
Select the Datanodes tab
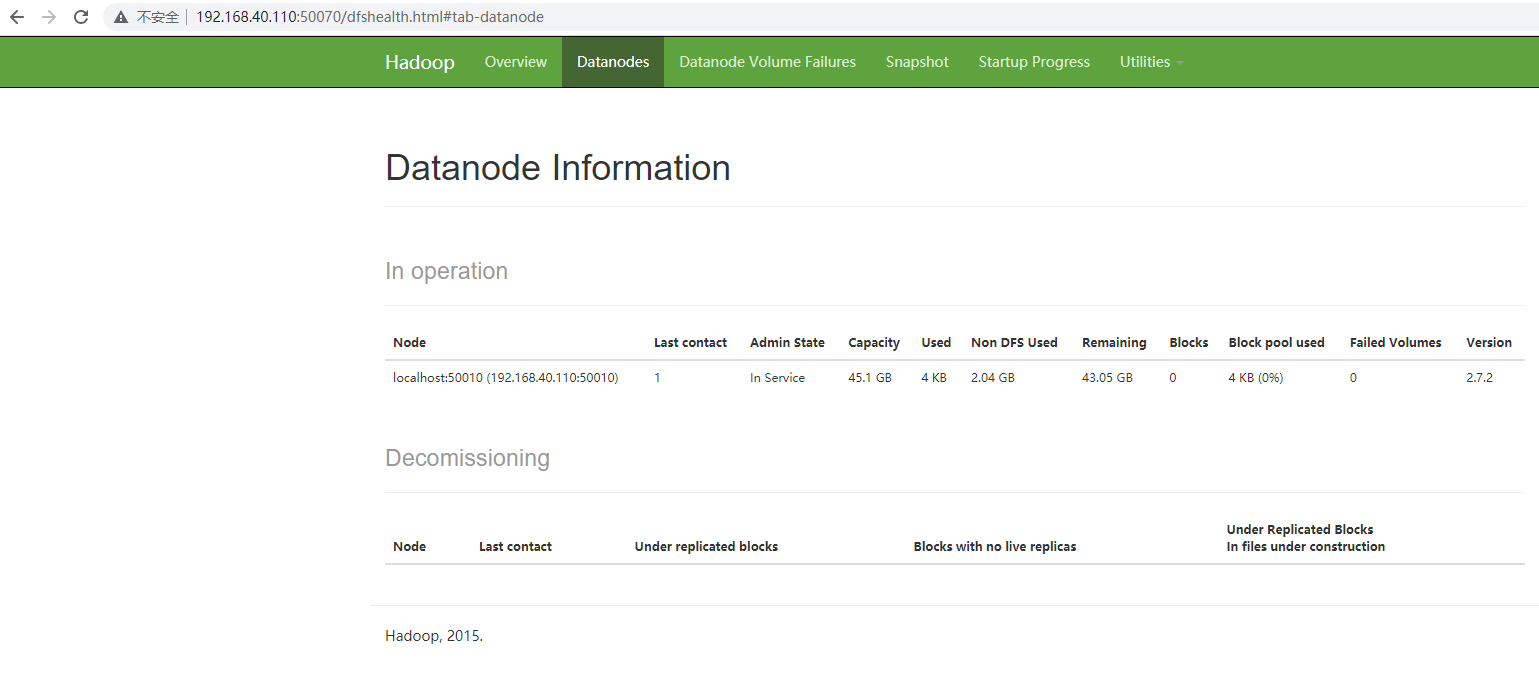coord(613,62)
